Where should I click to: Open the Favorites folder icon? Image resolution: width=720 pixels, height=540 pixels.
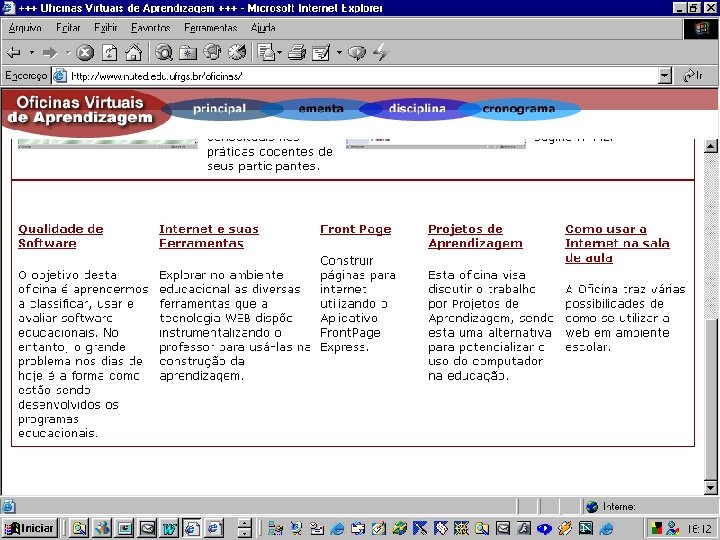[188, 53]
